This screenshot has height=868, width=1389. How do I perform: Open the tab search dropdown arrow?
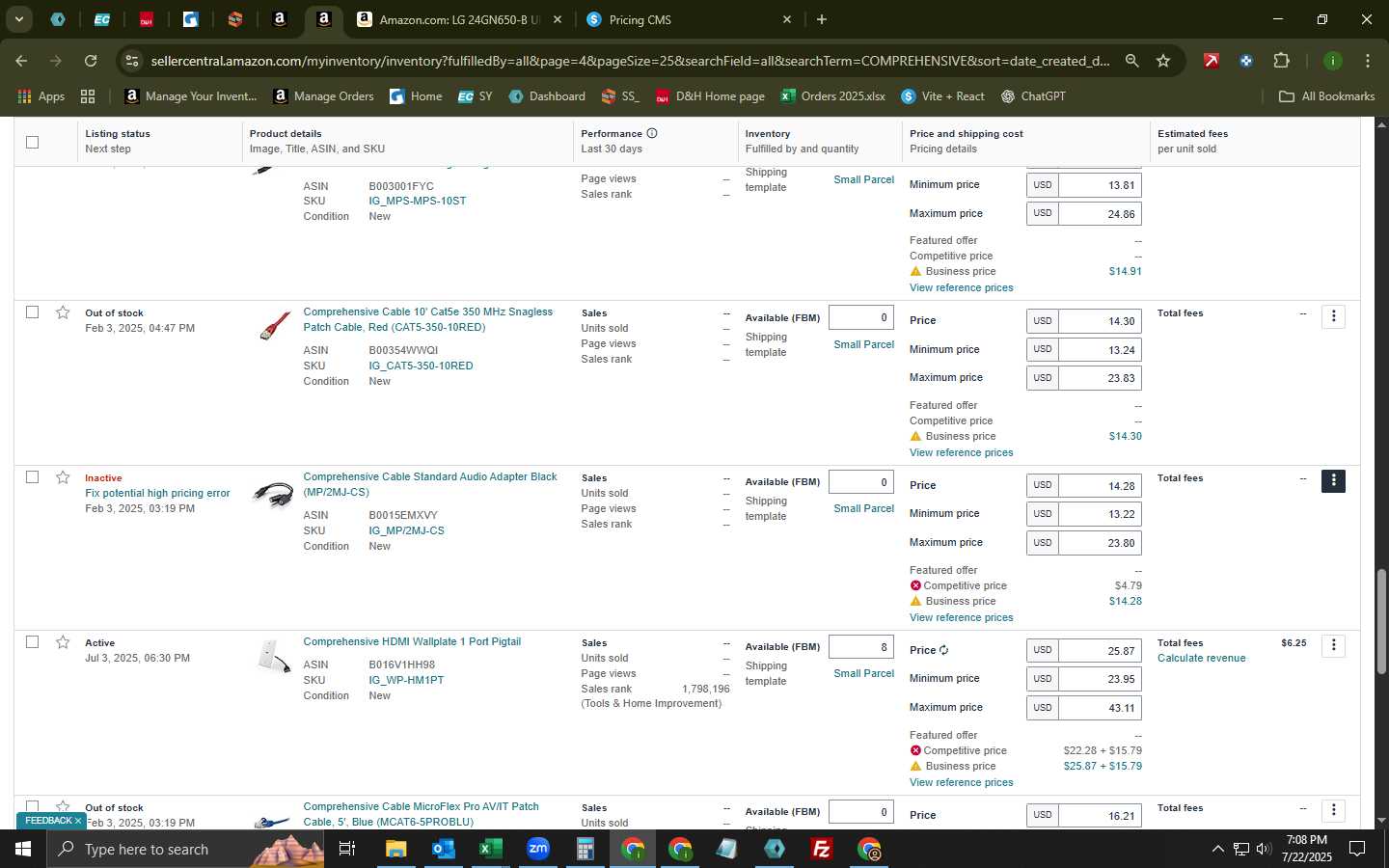click(x=18, y=19)
